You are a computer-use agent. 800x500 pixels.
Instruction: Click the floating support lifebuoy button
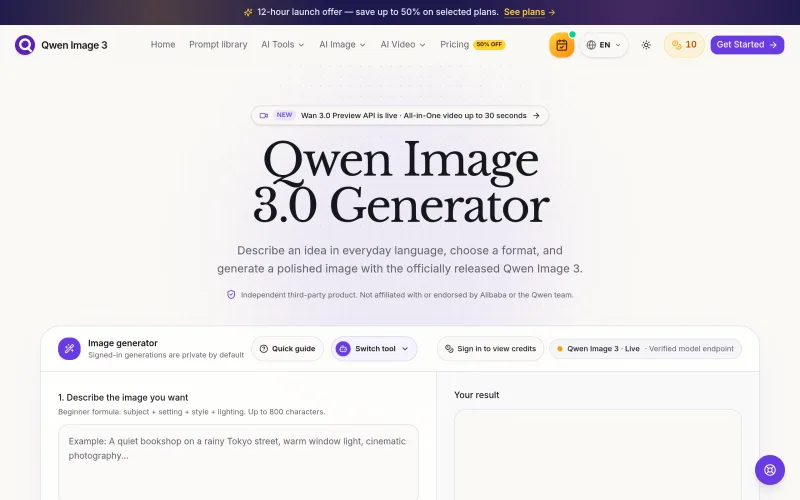coord(769,470)
